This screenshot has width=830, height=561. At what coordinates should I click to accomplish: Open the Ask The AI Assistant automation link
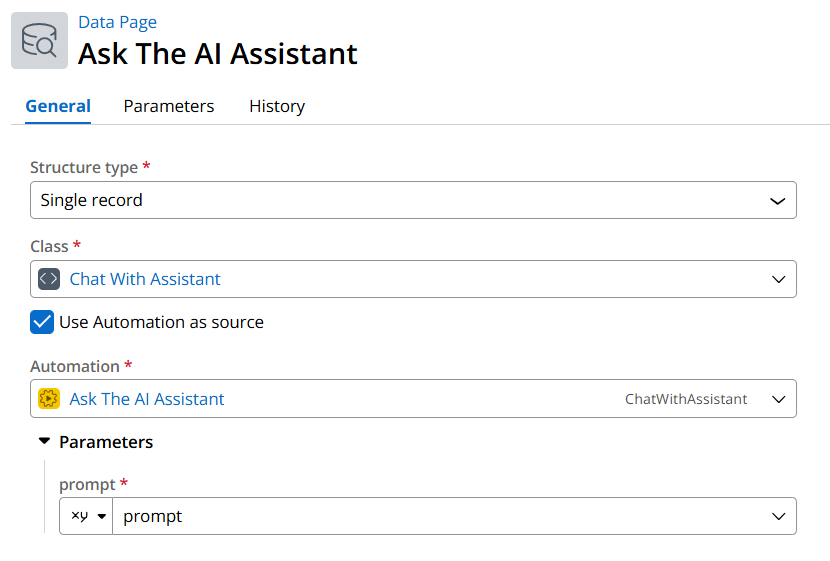tap(147, 399)
